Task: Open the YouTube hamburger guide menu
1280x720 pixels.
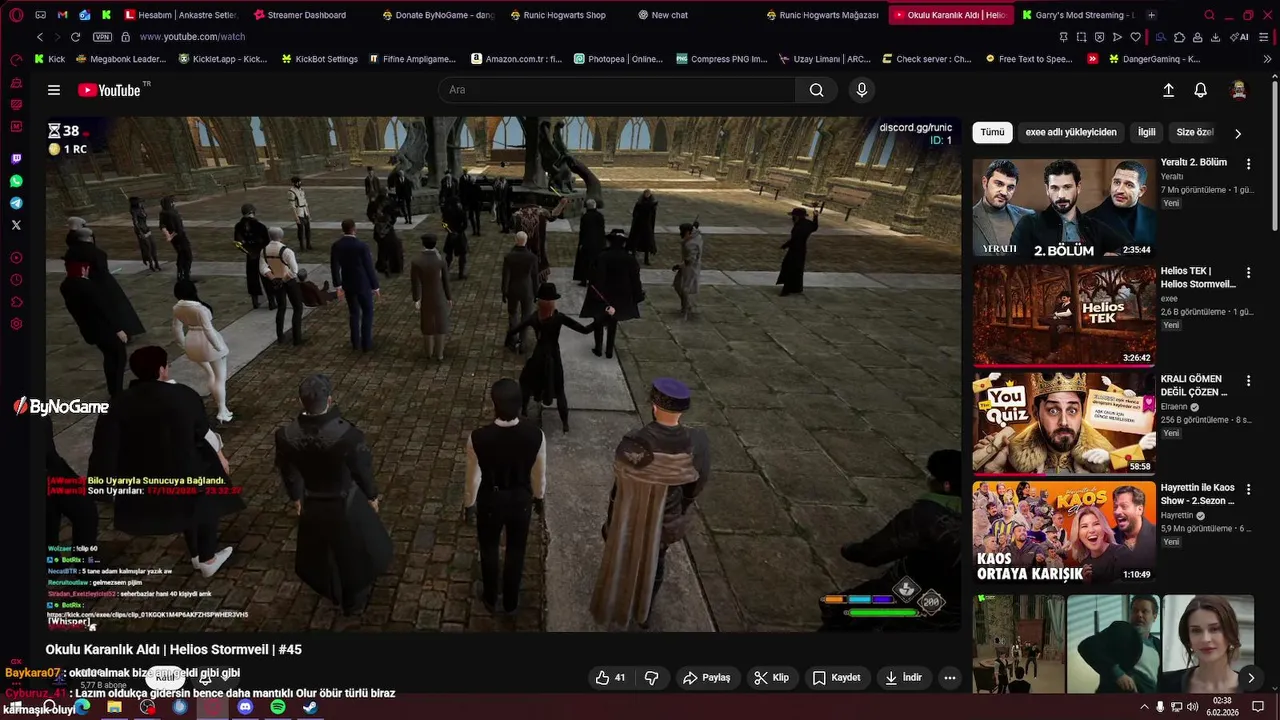Action: (x=54, y=90)
